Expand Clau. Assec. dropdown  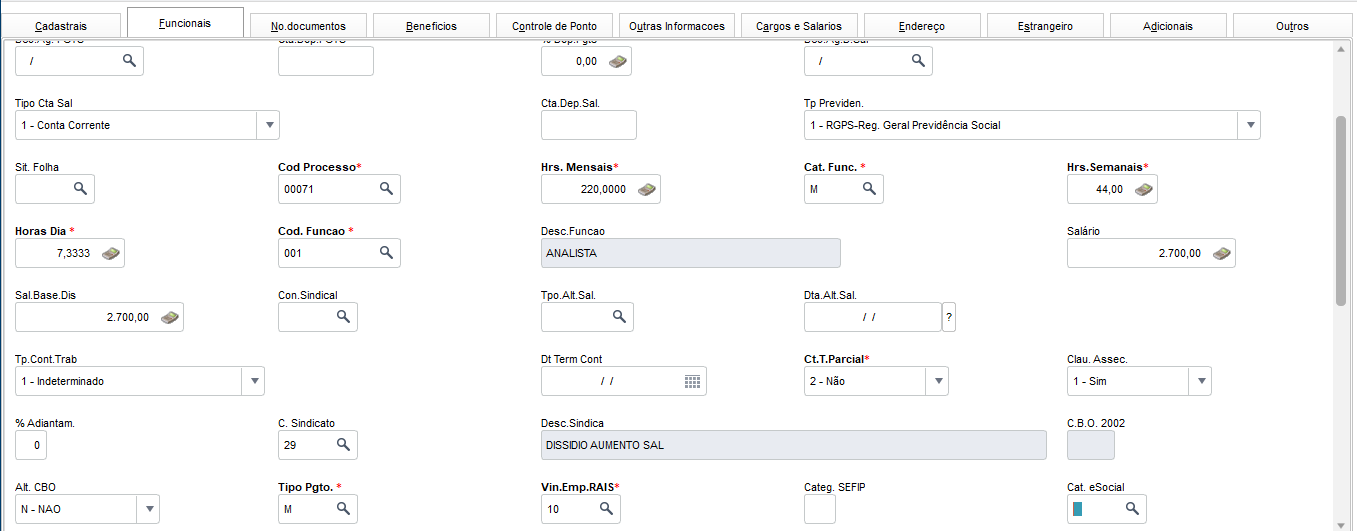(1200, 381)
